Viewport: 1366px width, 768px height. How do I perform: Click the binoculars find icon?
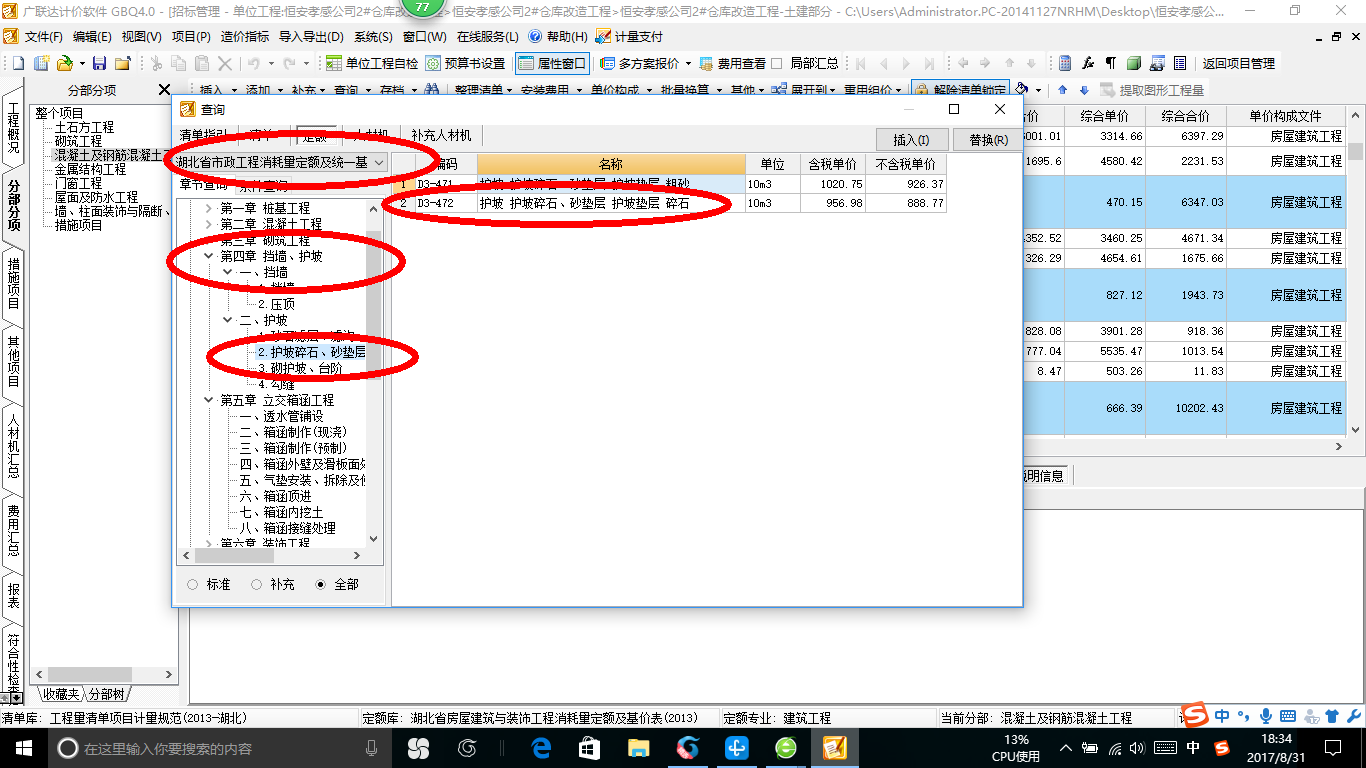432,90
